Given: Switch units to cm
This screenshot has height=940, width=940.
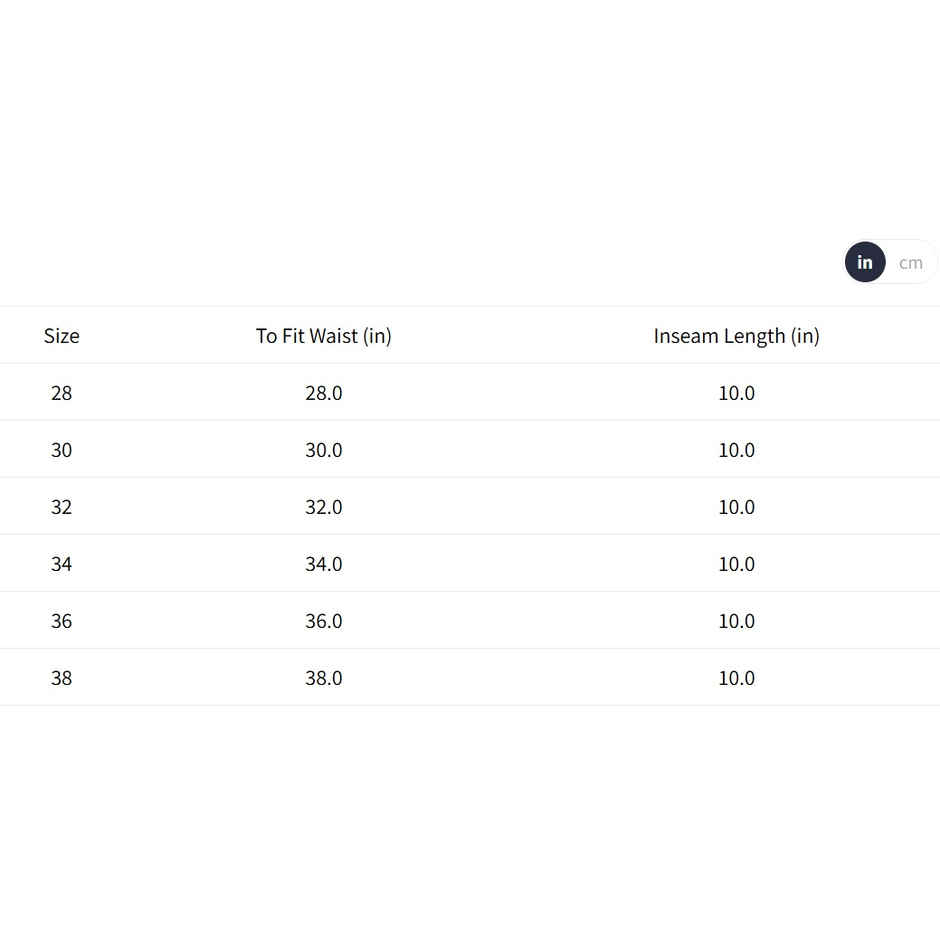Looking at the screenshot, I should click(x=910, y=263).
